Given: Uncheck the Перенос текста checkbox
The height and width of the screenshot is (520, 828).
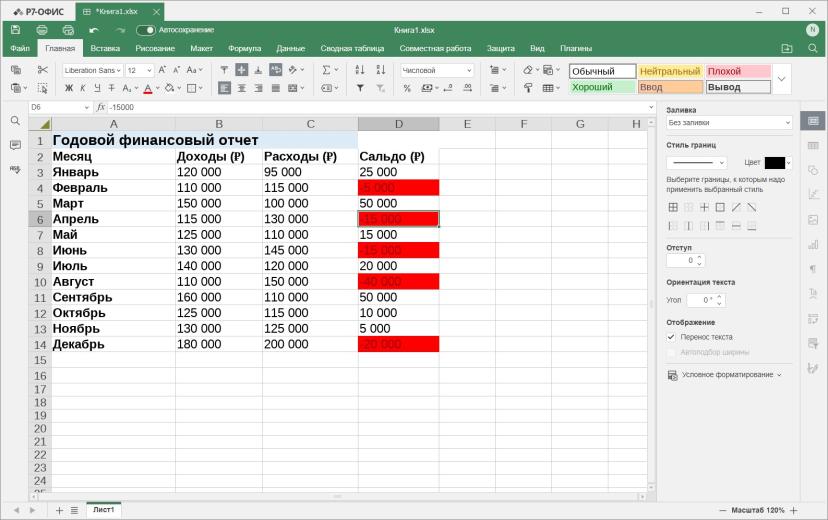Looking at the screenshot, I should pos(671,337).
